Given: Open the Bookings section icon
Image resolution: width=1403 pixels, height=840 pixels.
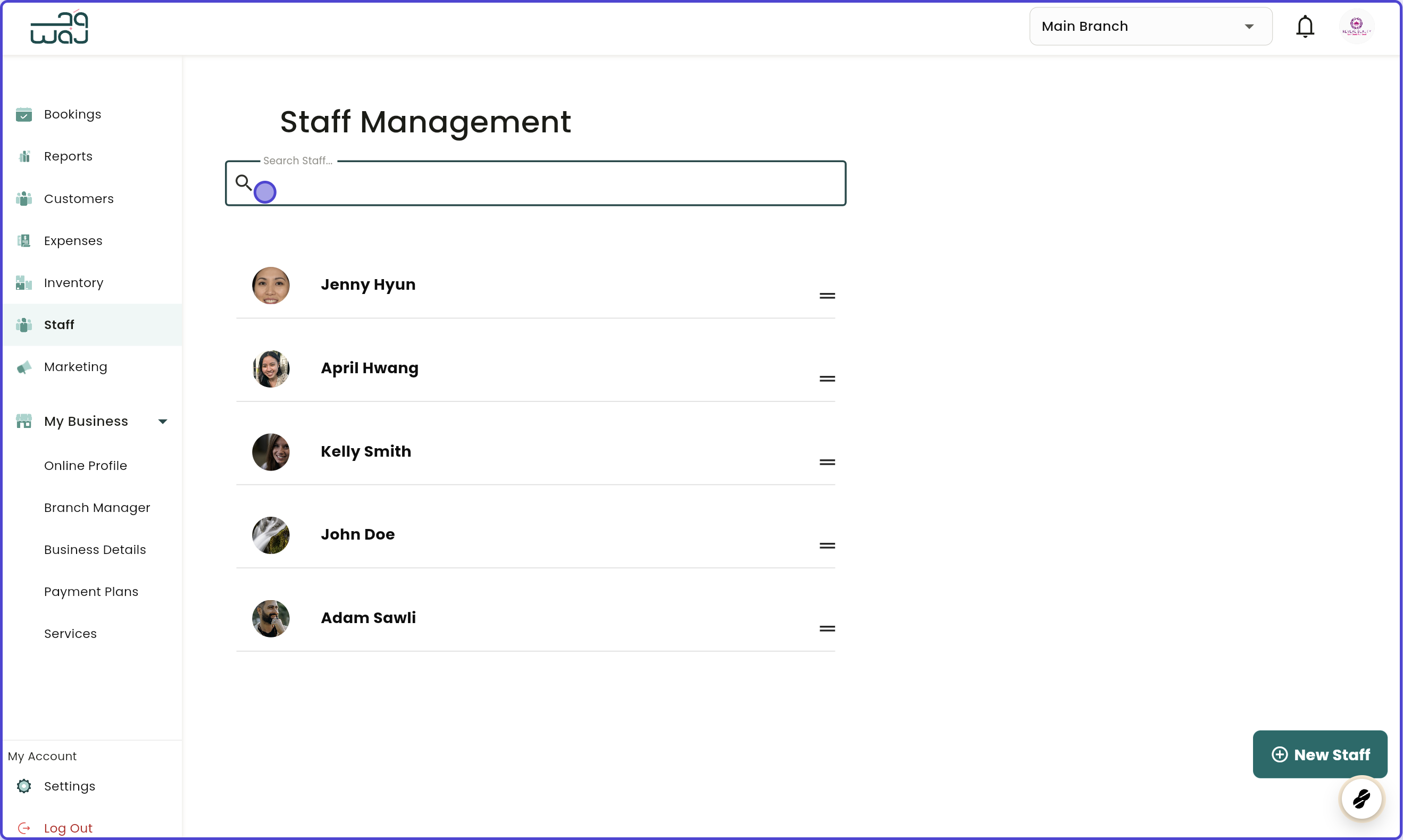Looking at the screenshot, I should (x=24, y=114).
